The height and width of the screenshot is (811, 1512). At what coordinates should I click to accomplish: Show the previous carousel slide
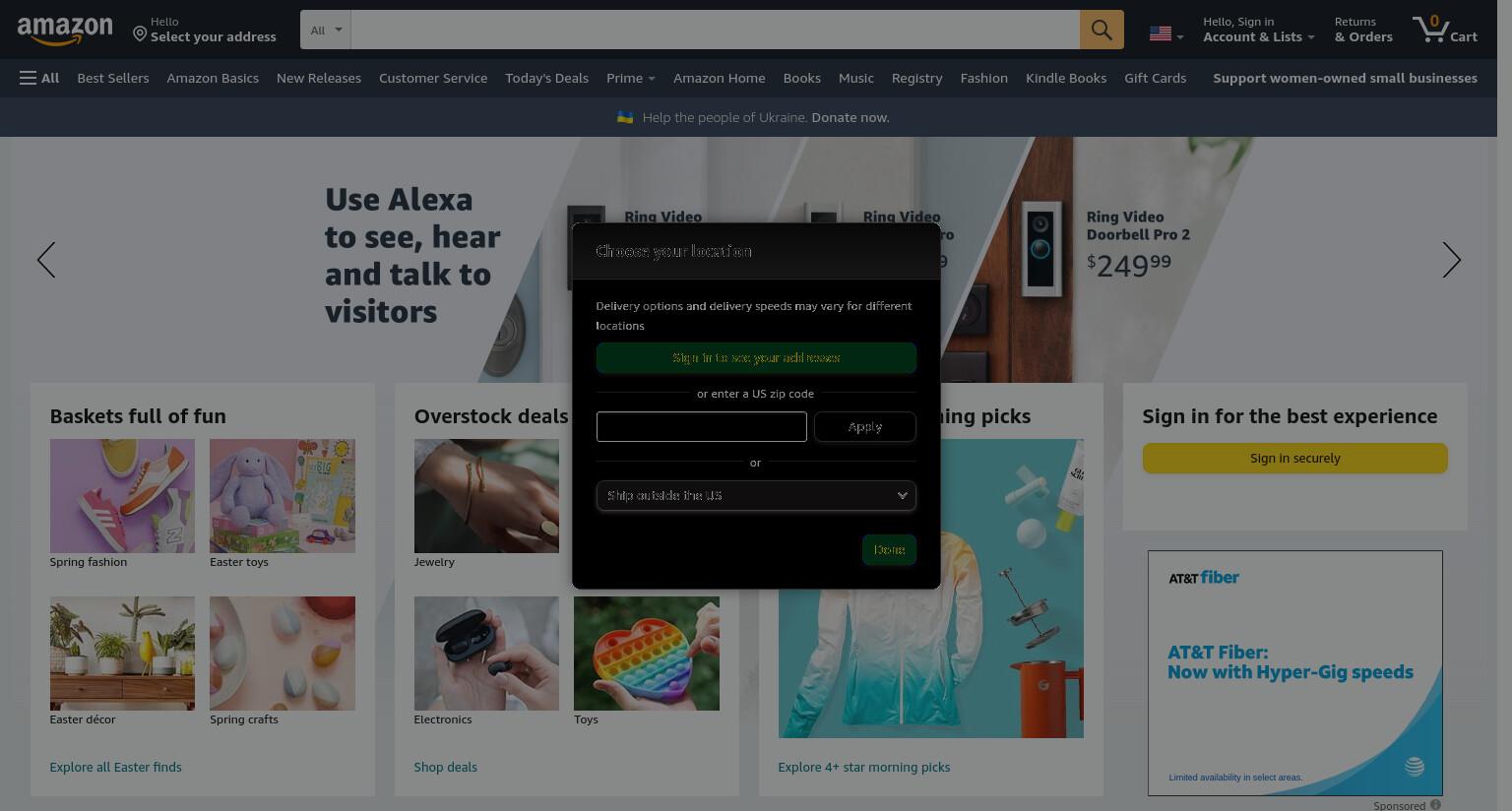(46, 260)
